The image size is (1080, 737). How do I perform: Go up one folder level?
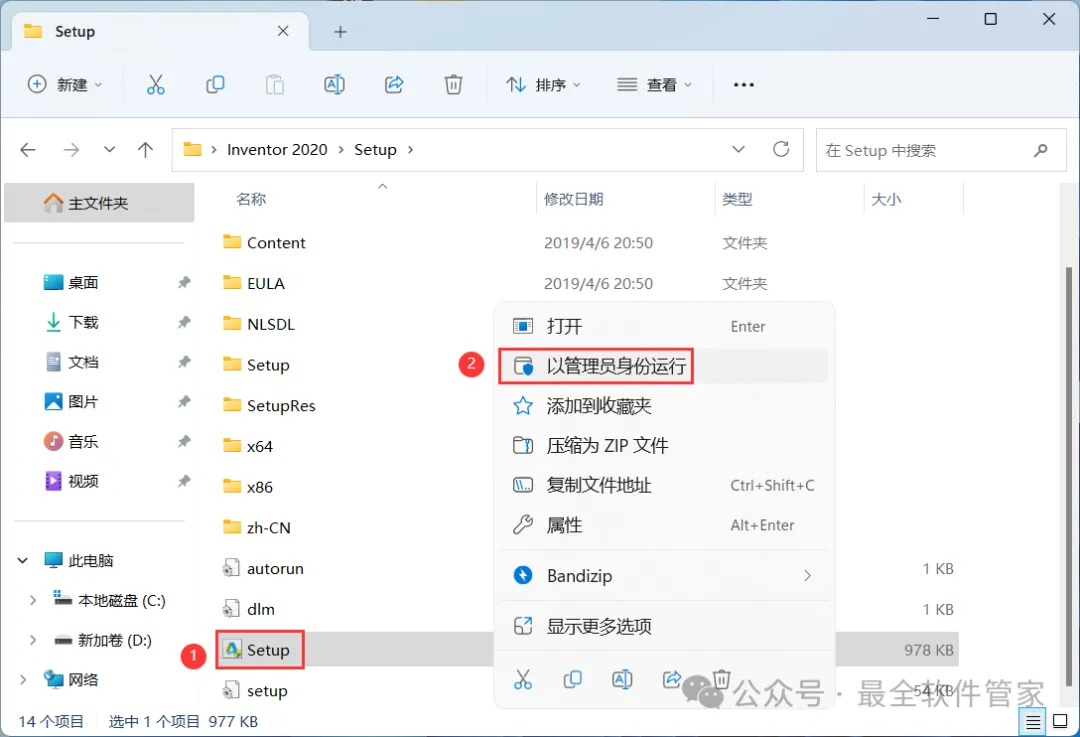145,149
